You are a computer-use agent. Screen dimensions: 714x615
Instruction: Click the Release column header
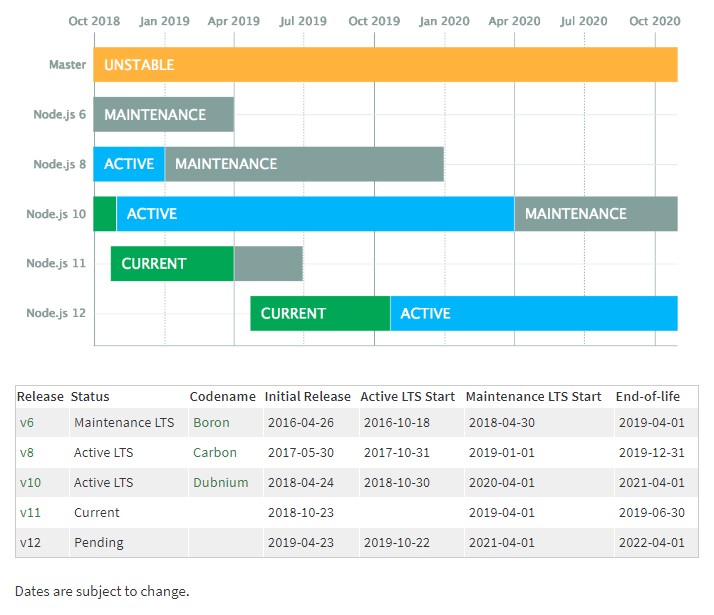[40, 396]
